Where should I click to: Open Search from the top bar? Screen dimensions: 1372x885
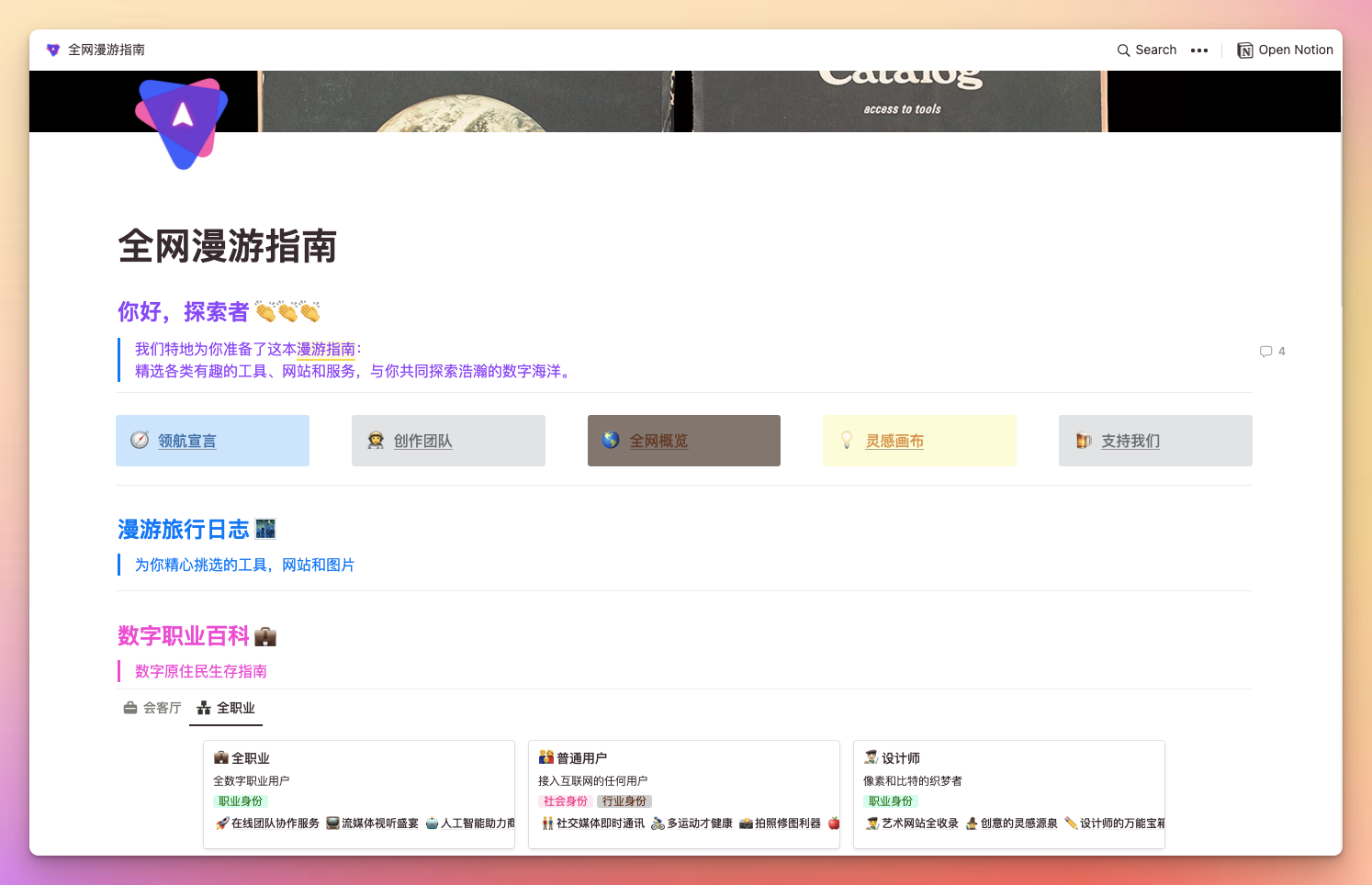[x=1146, y=50]
